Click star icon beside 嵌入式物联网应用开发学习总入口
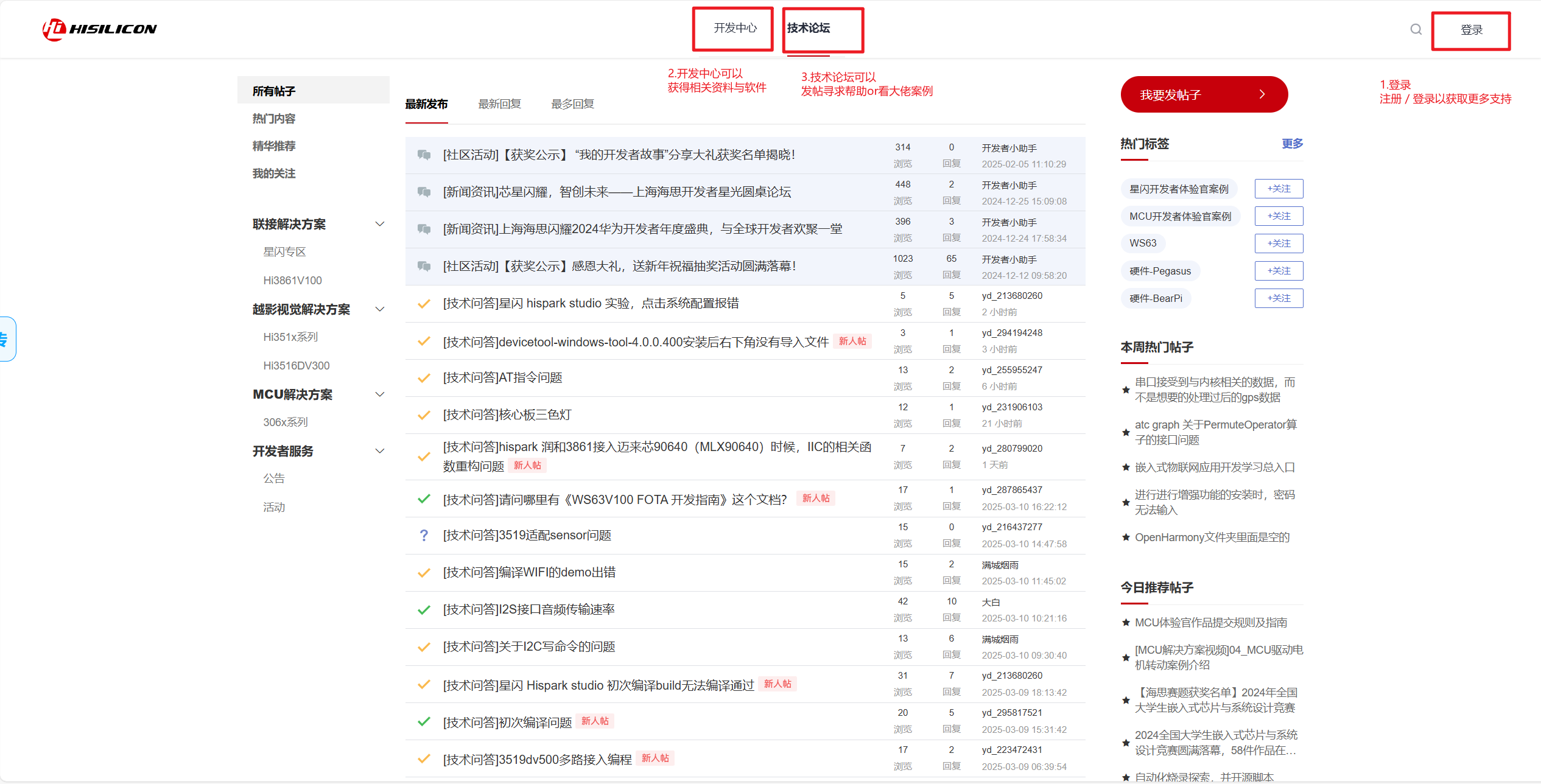Viewport: 1541px width, 784px height. point(1126,467)
